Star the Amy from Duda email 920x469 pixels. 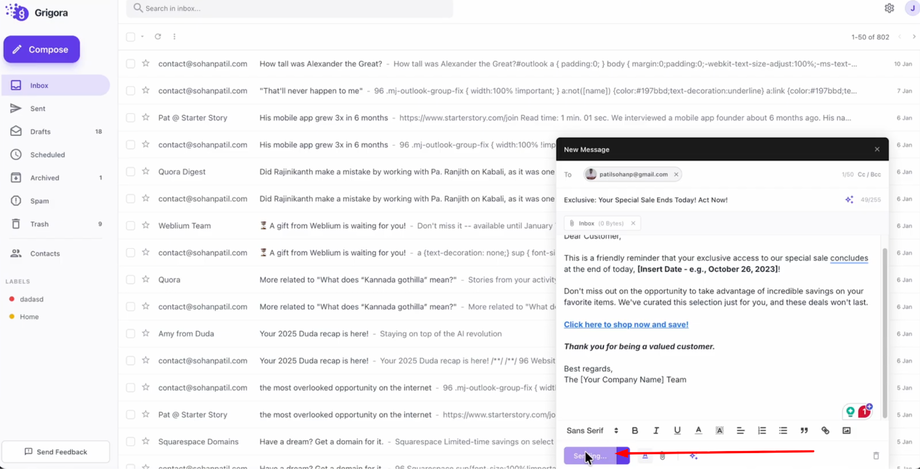[146, 333]
